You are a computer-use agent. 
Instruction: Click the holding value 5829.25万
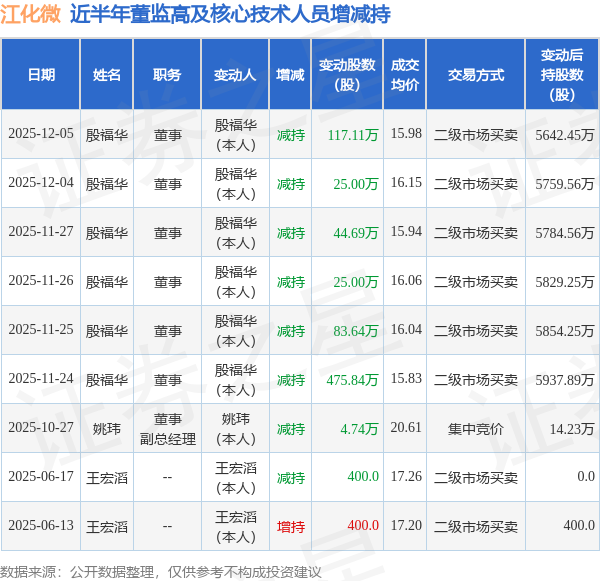565,282
